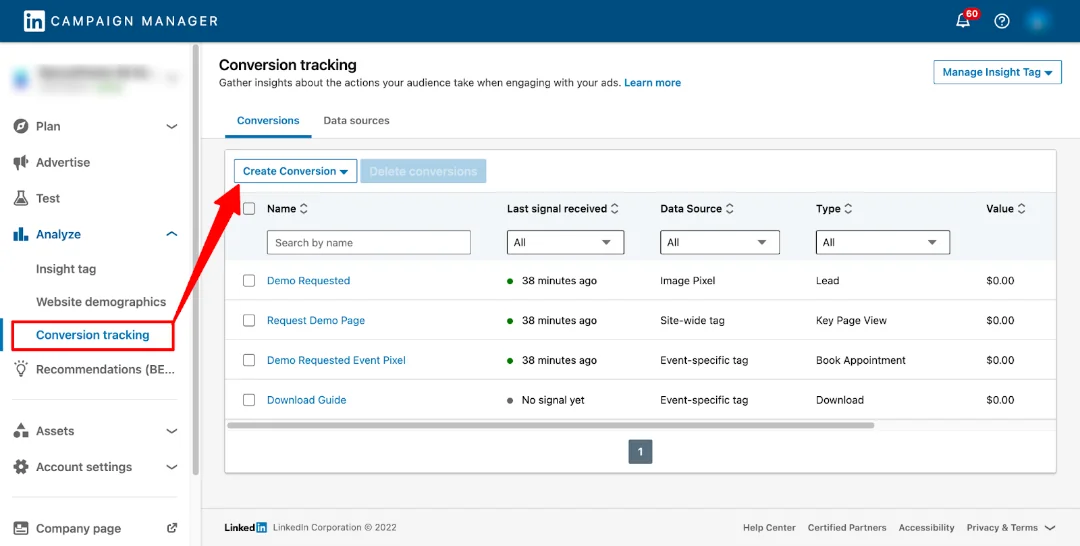
Task: Click the Privacy & Terms footer link
Action: click(1002, 528)
